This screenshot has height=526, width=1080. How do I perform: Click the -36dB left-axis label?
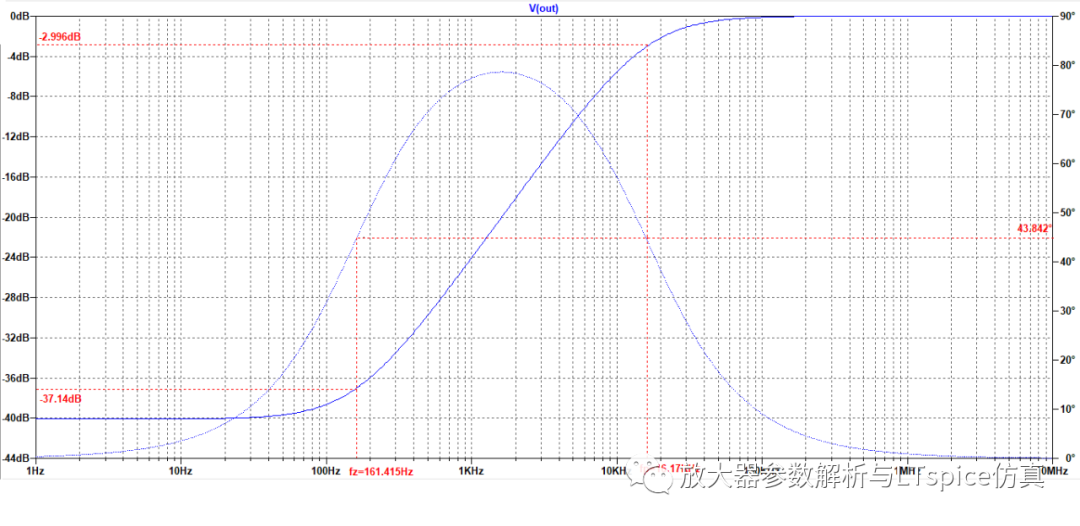[x=17, y=378]
